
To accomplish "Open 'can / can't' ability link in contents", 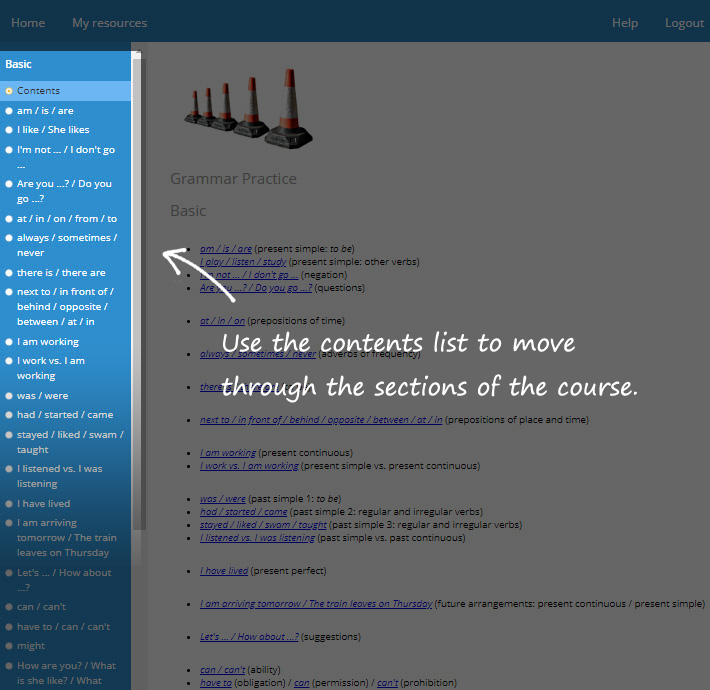I will [x=224, y=669].
